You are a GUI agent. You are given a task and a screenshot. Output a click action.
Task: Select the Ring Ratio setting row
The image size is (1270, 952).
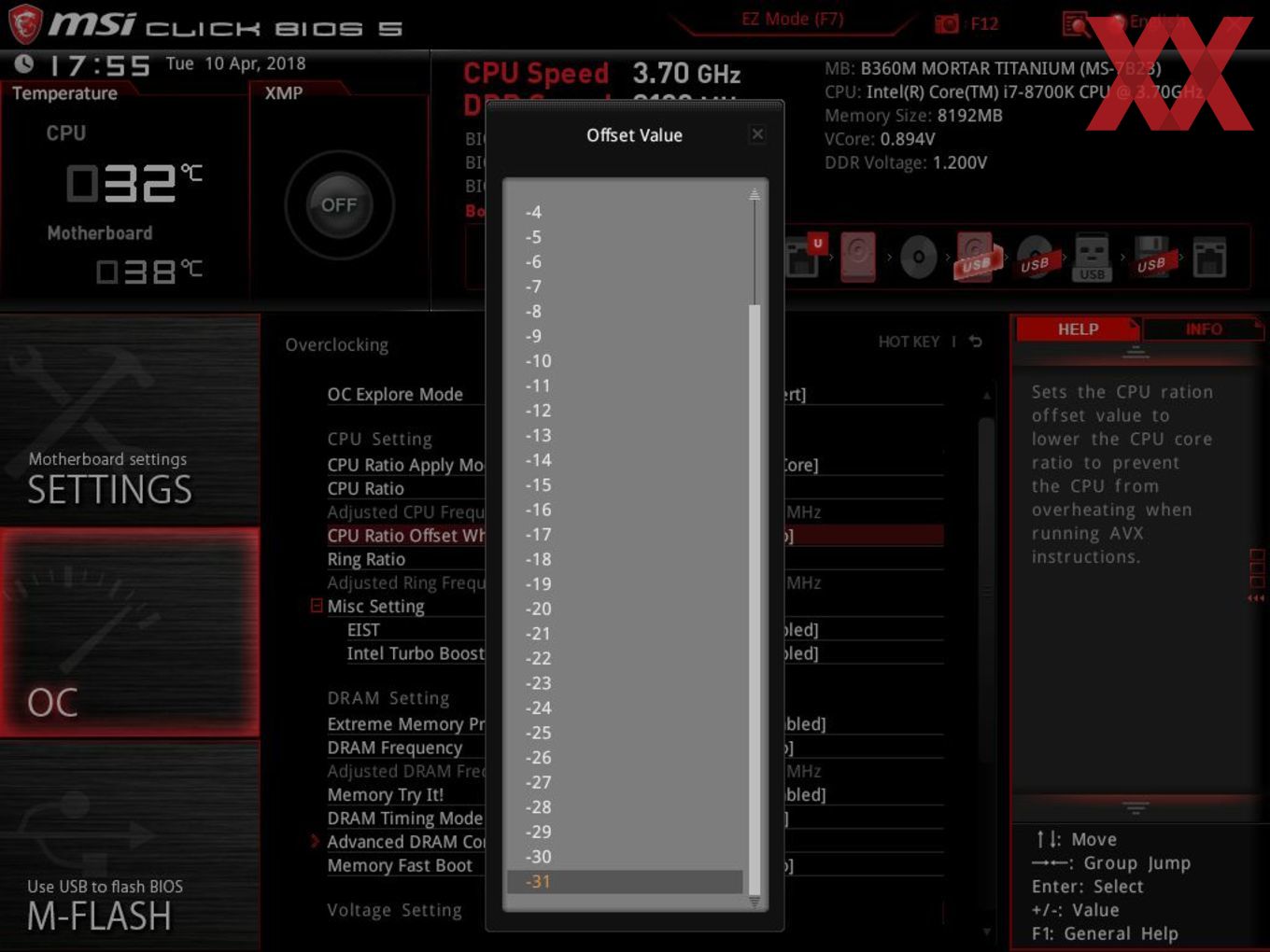click(x=635, y=559)
